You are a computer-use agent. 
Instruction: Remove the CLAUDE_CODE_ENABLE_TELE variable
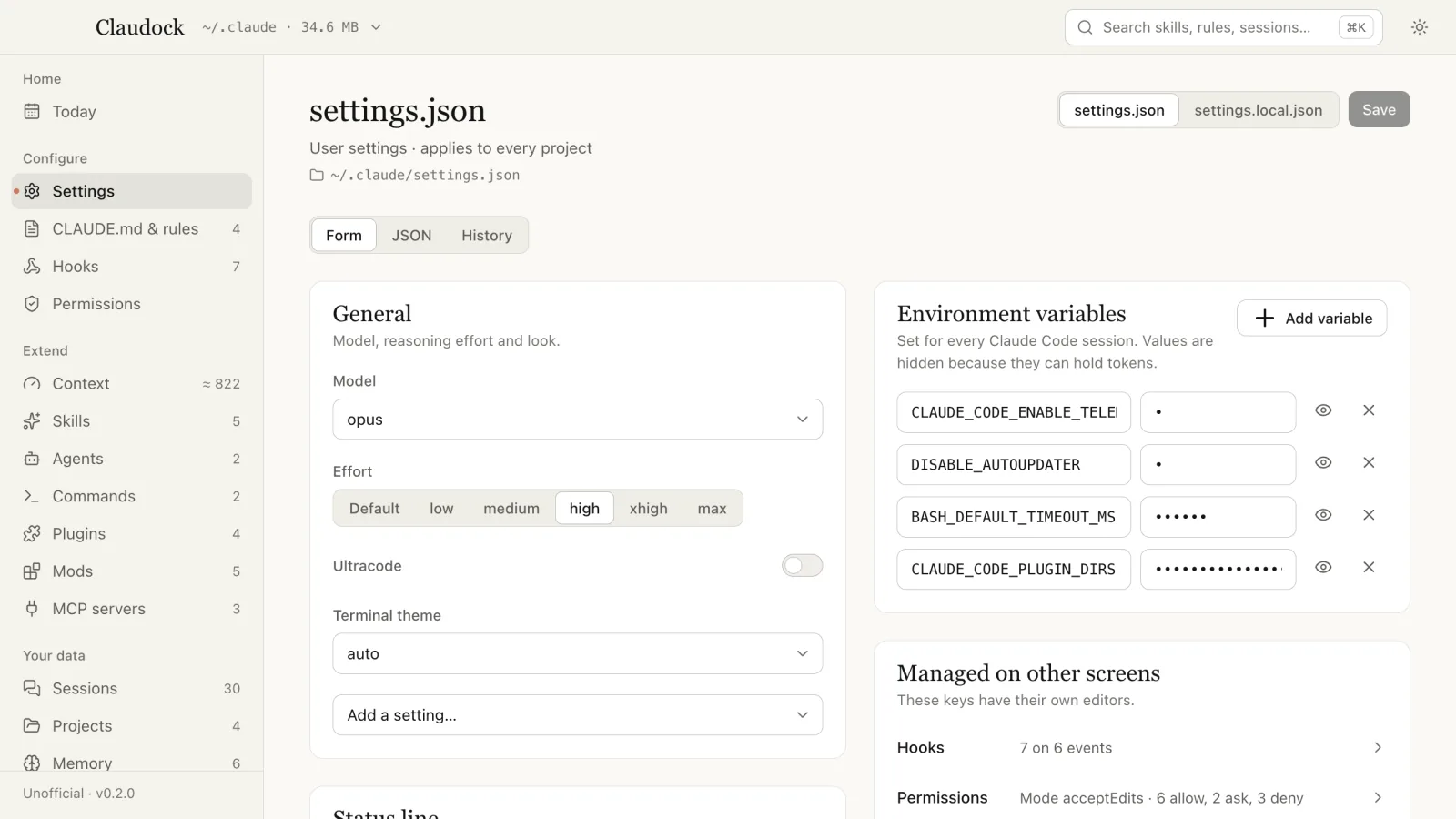[1369, 410]
